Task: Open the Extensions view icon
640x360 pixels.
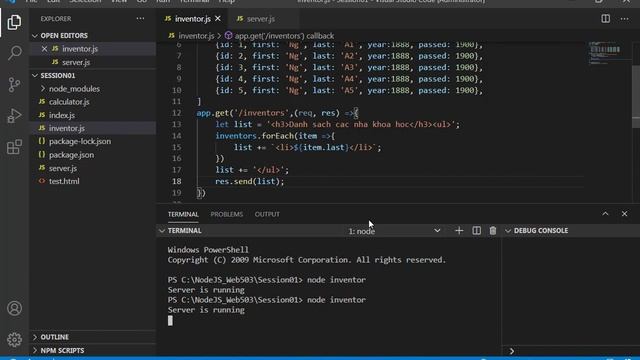Action: coord(14,147)
